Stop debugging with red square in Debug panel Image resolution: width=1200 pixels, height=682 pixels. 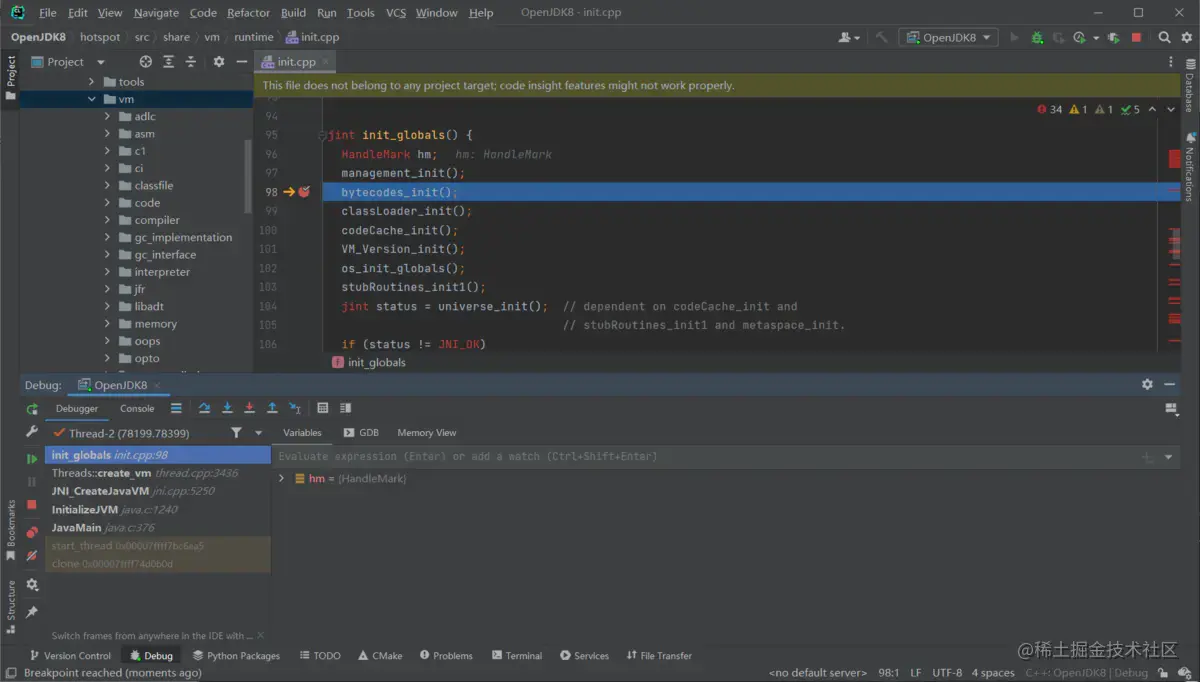(x=32, y=506)
